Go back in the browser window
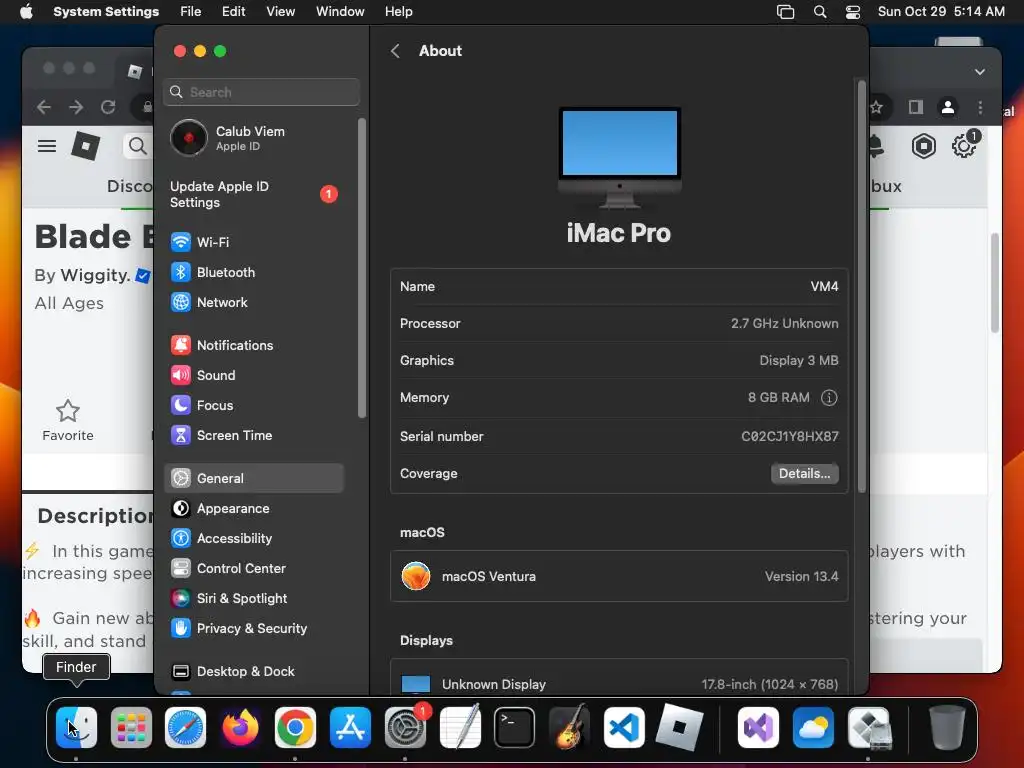The height and width of the screenshot is (768, 1024). tap(44, 106)
